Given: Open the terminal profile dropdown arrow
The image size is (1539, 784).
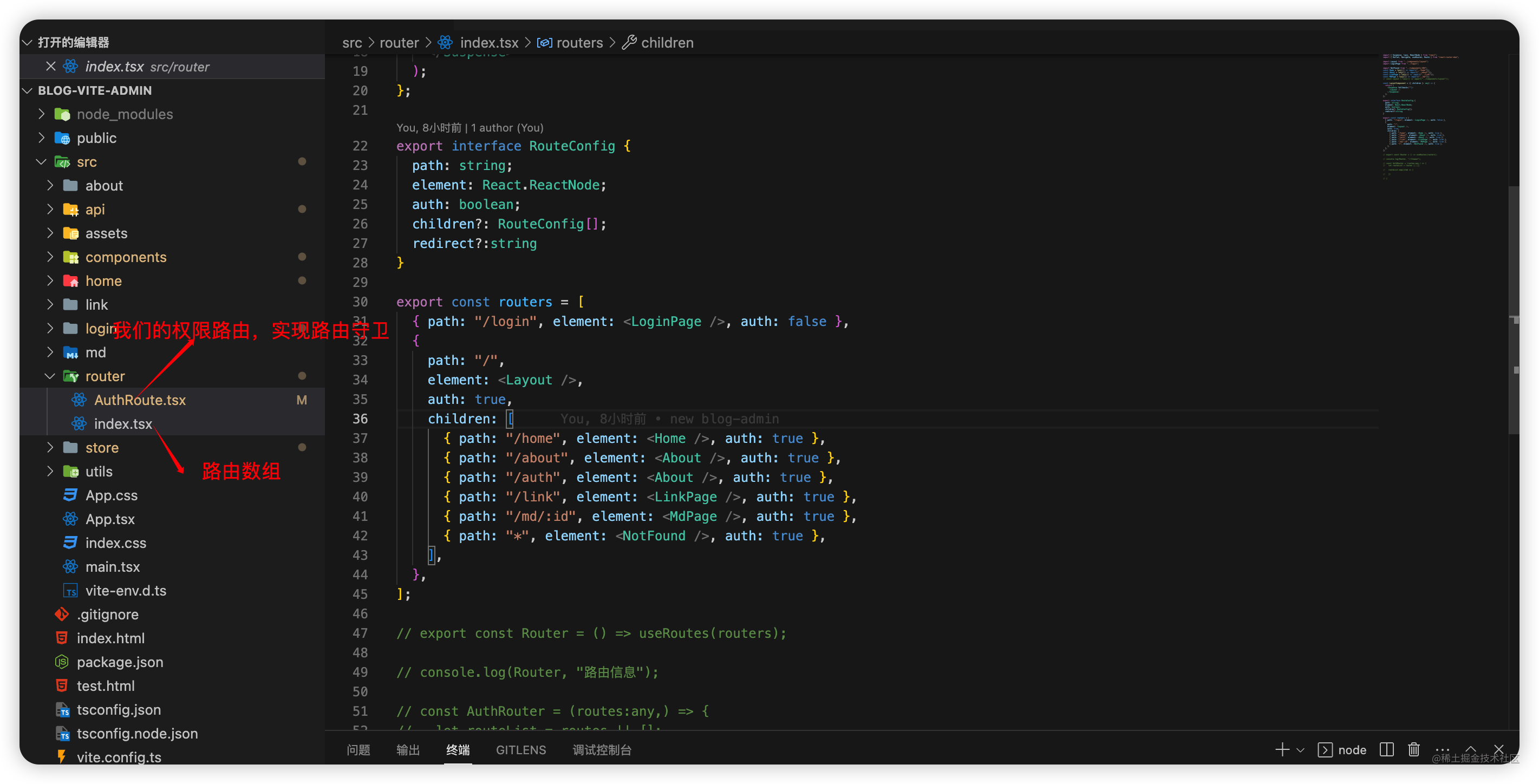Looking at the screenshot, I should click(x=1301, y=749).
